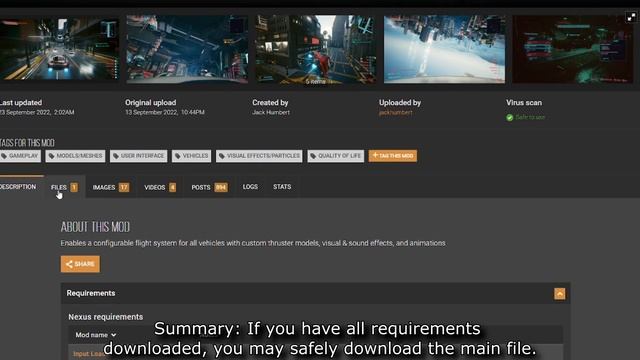Open the upside-down sky city thumbnail
Viewport: 640px width, 360px height.
444,49
